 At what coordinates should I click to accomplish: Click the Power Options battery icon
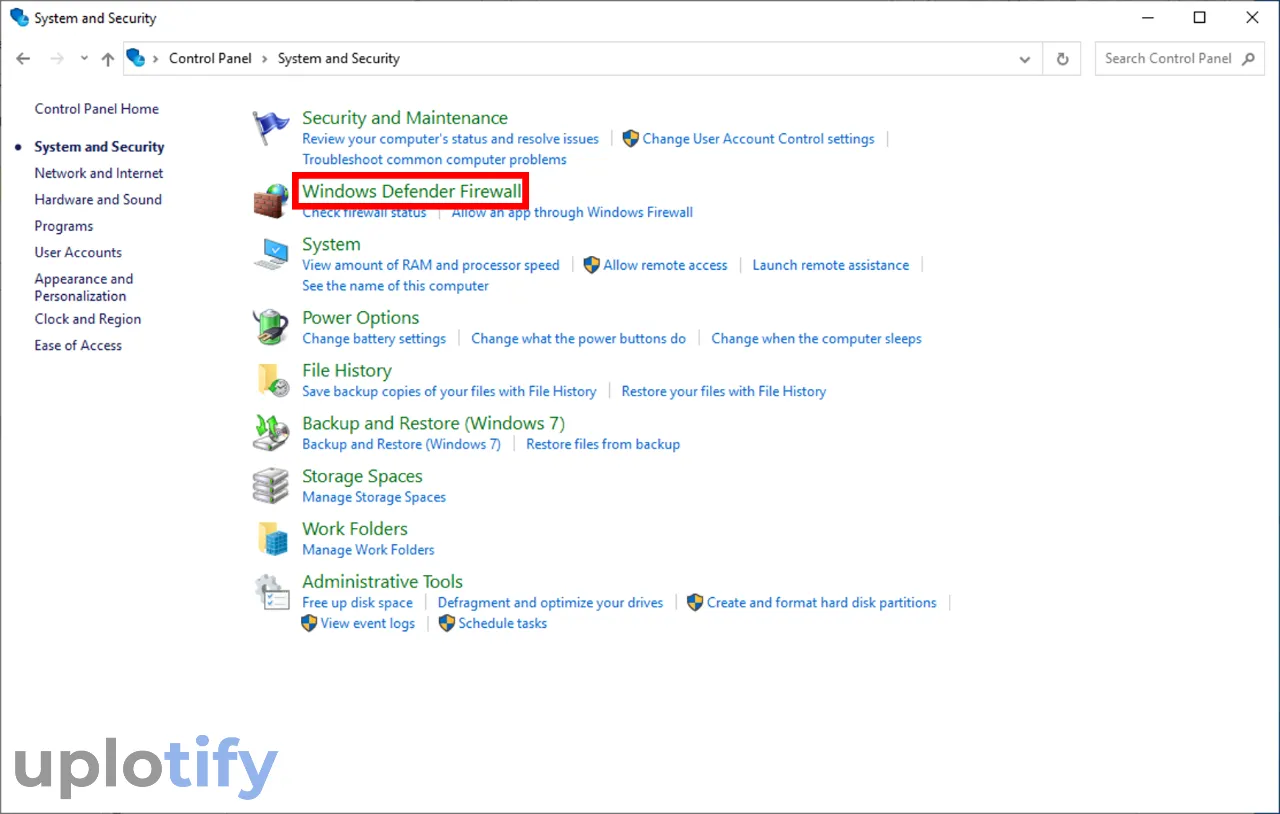(270, 327)
